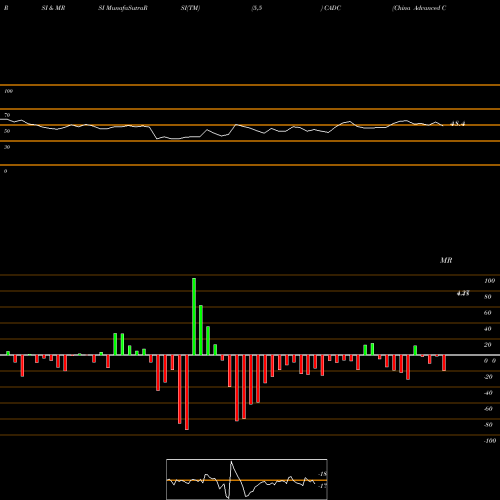Click the MR axis -100 label

coord(490,441)
